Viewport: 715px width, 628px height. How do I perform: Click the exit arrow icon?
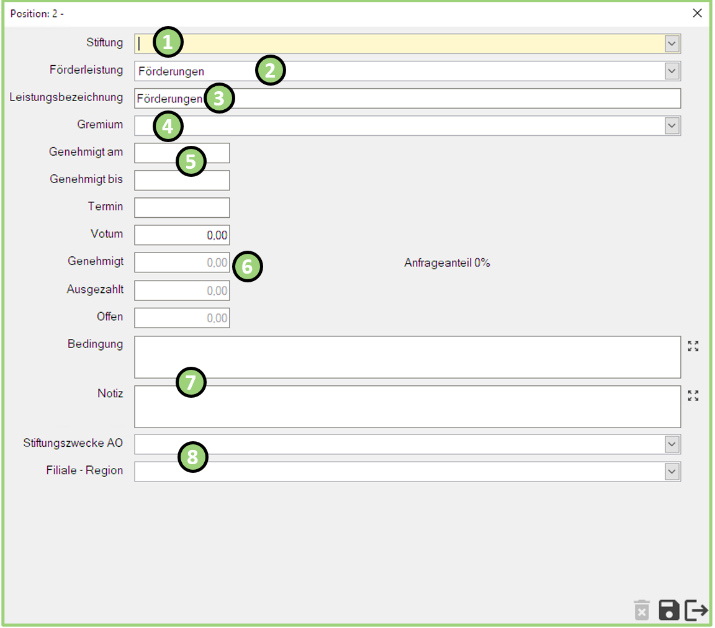[696, 610]
